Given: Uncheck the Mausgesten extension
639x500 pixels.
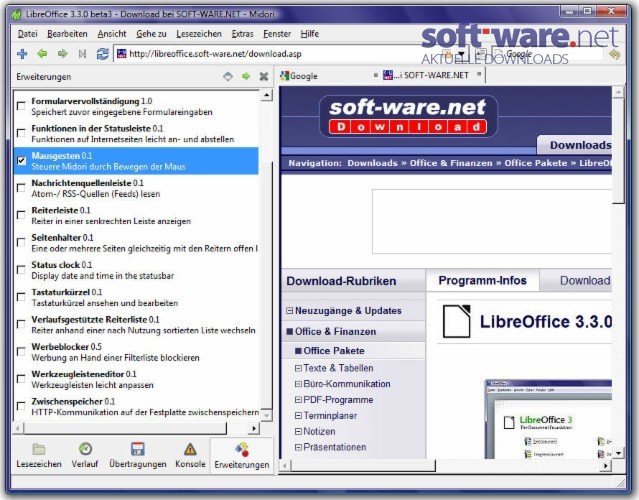Looking at the screenshot, I should pyautogui.click(x=21, y=161).
